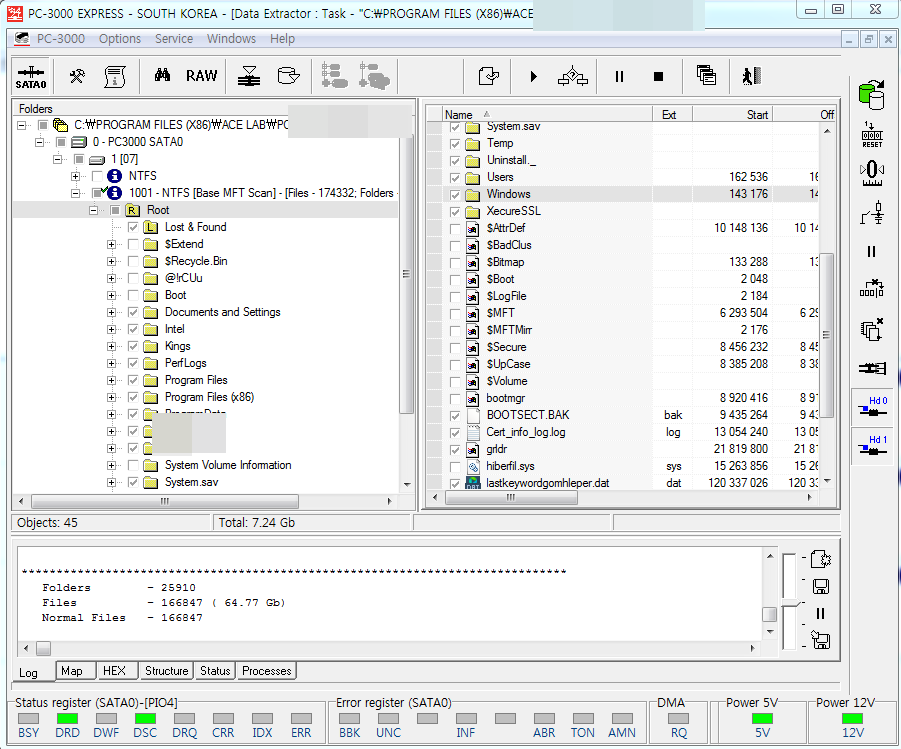Uncheck the Kings folder checkbox

[x=133, y=346]
